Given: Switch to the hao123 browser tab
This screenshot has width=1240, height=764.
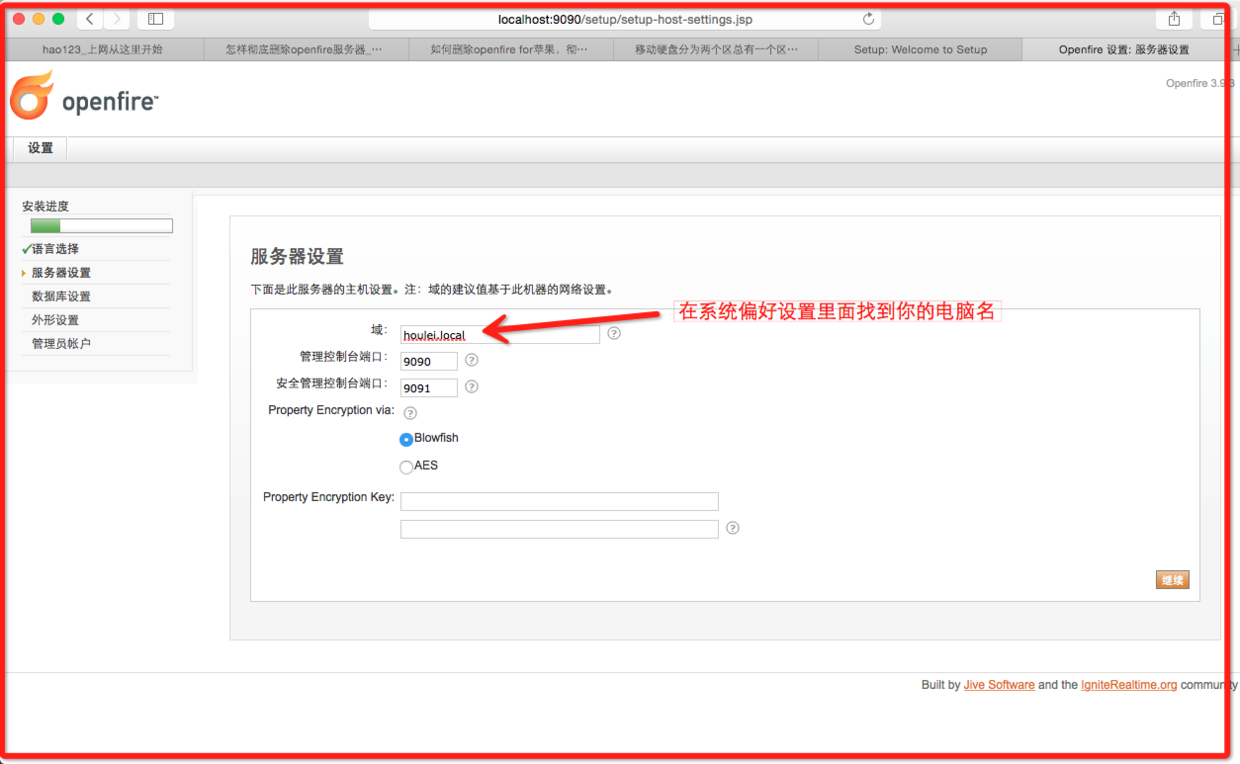Looking at the screenshot, I should pos(102,49).
